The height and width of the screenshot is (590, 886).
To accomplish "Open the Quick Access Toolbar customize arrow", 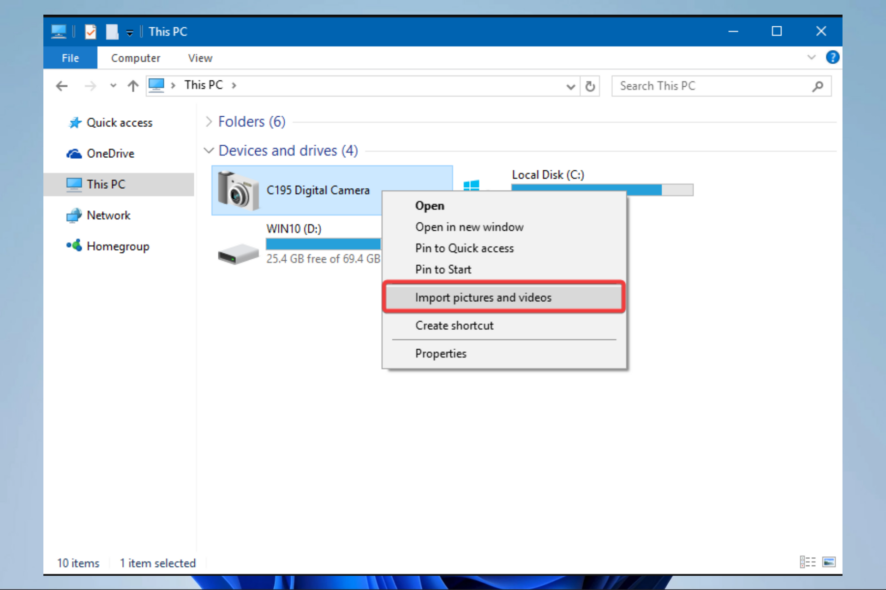I will click(x=129, y=33).
